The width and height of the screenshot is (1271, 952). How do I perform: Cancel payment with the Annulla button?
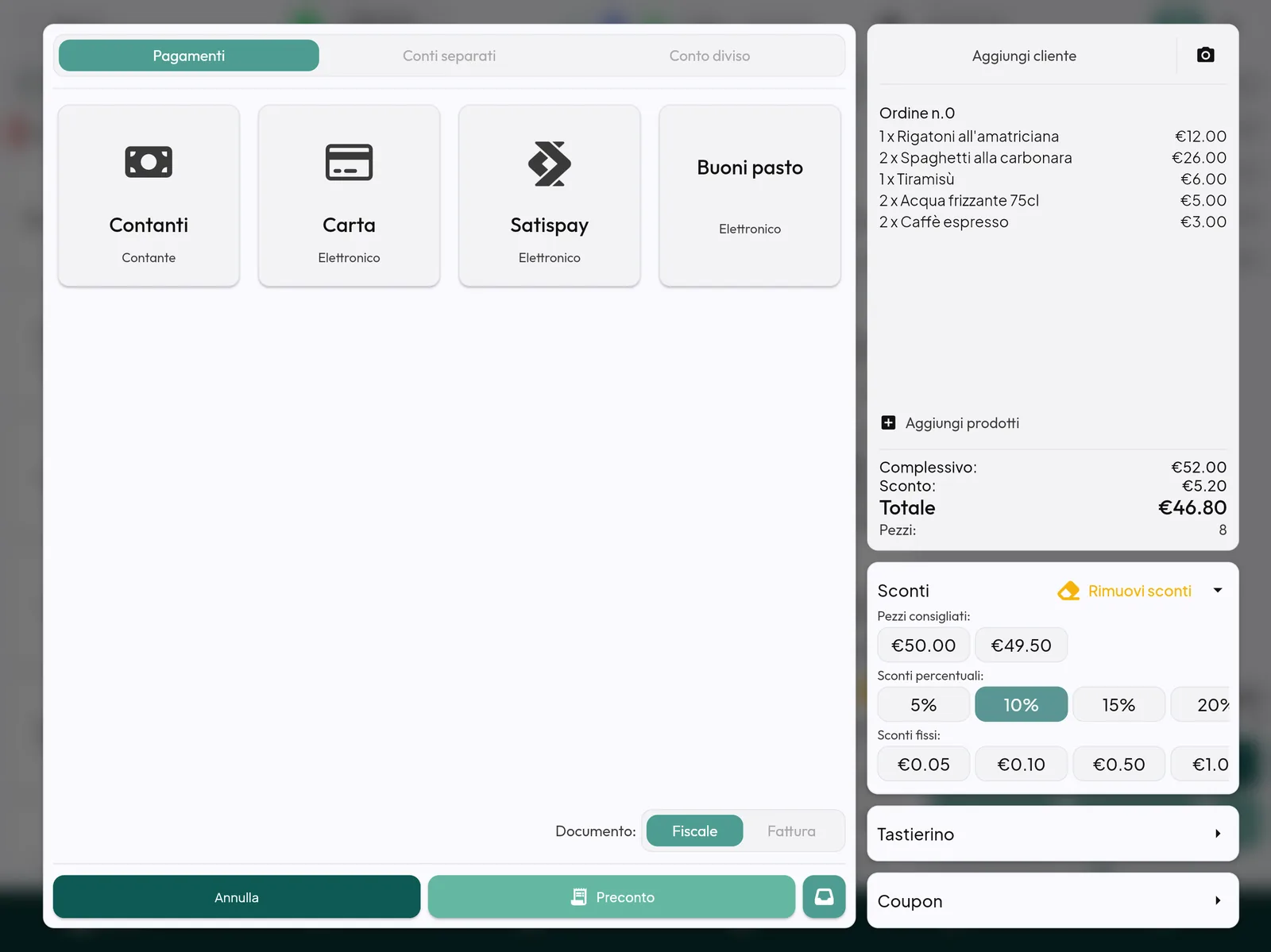click(237, 896)
